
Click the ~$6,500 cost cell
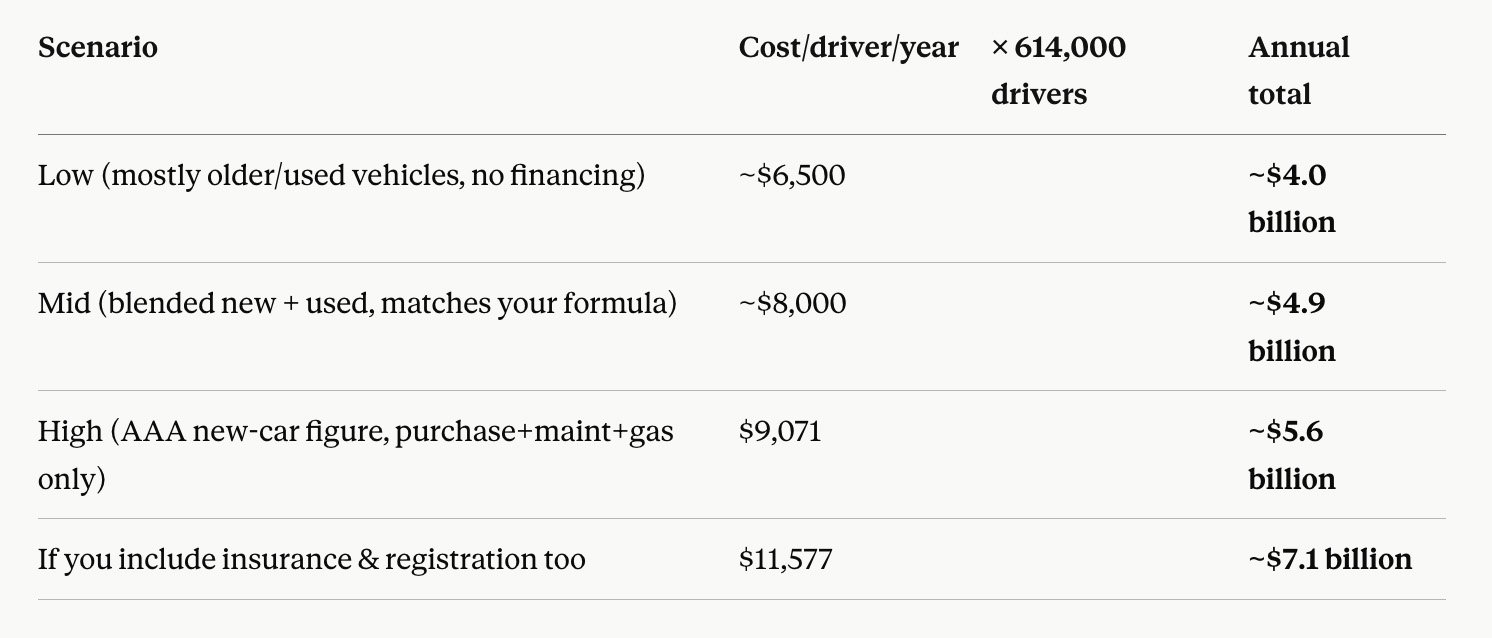792,176
